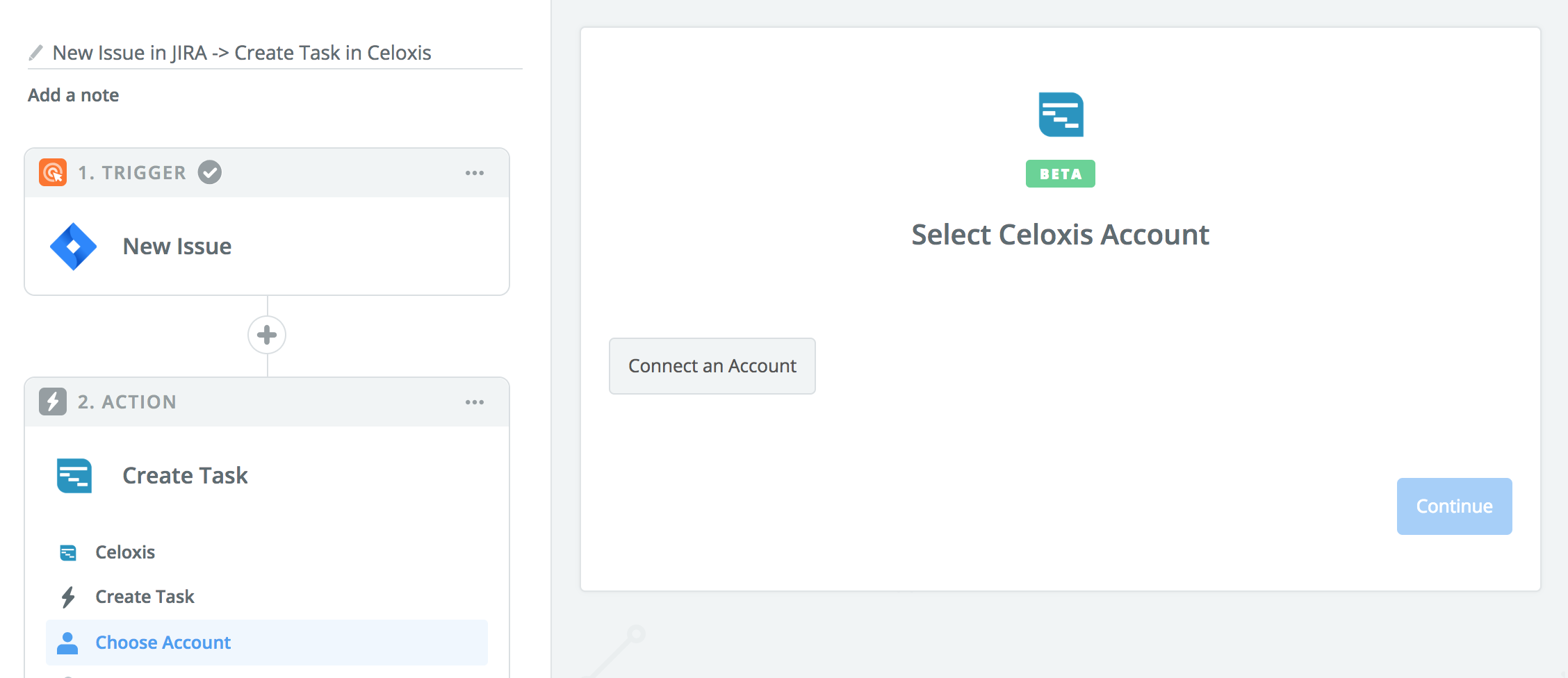The width and height of the screenshot is (1568, 678).
Task: Click the person icon beside Choose Account
Action: click(67, 643)
